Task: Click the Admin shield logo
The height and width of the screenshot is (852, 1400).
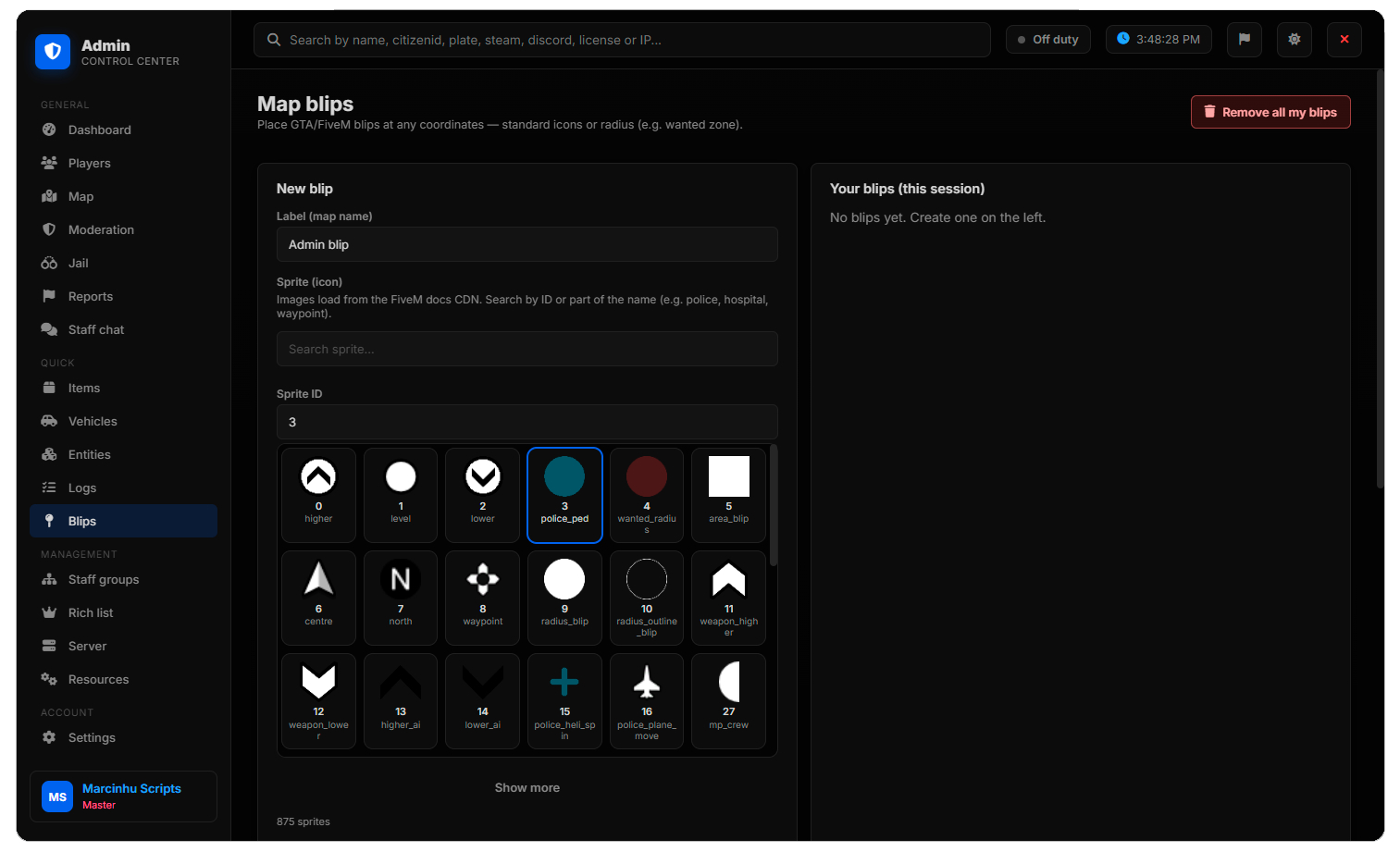Action: [53, 52]
